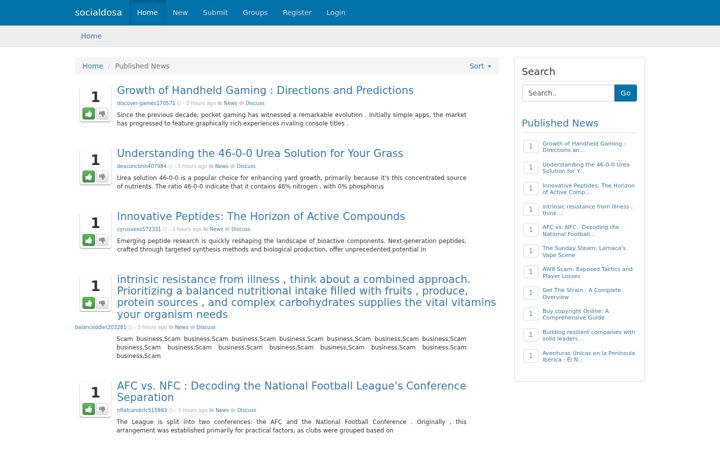Open sidebar link Understanding the 46-0-0 Urea
The image size is (720, 450).
coord(586,168)
